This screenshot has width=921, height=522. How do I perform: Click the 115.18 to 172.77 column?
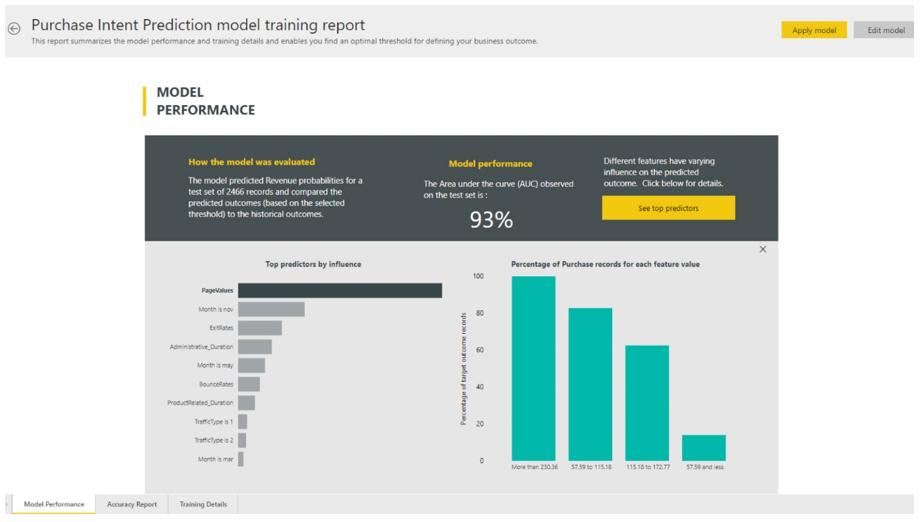647,403
